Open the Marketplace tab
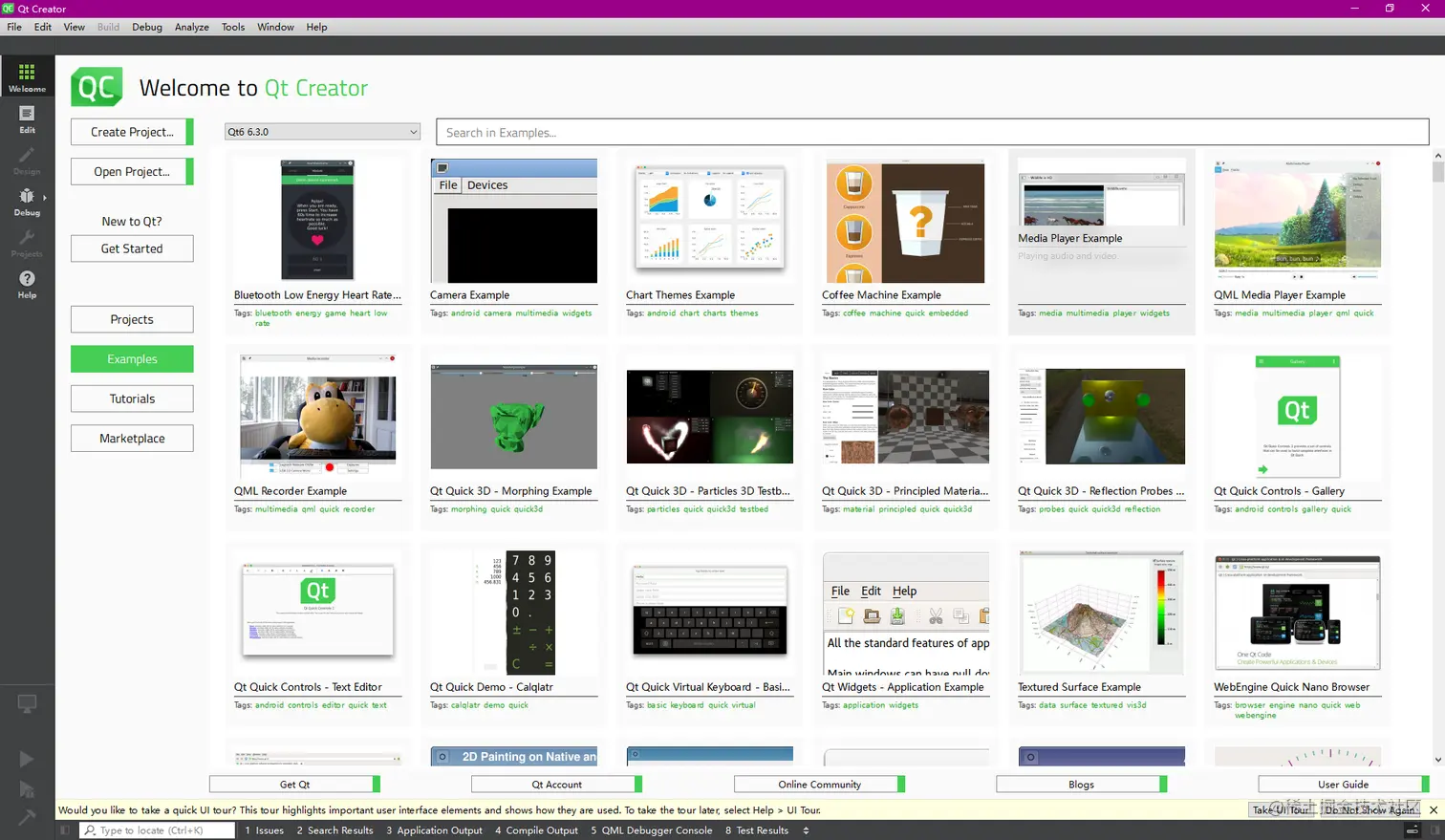This screenshot has width=1445, height=840. [132, 439]
